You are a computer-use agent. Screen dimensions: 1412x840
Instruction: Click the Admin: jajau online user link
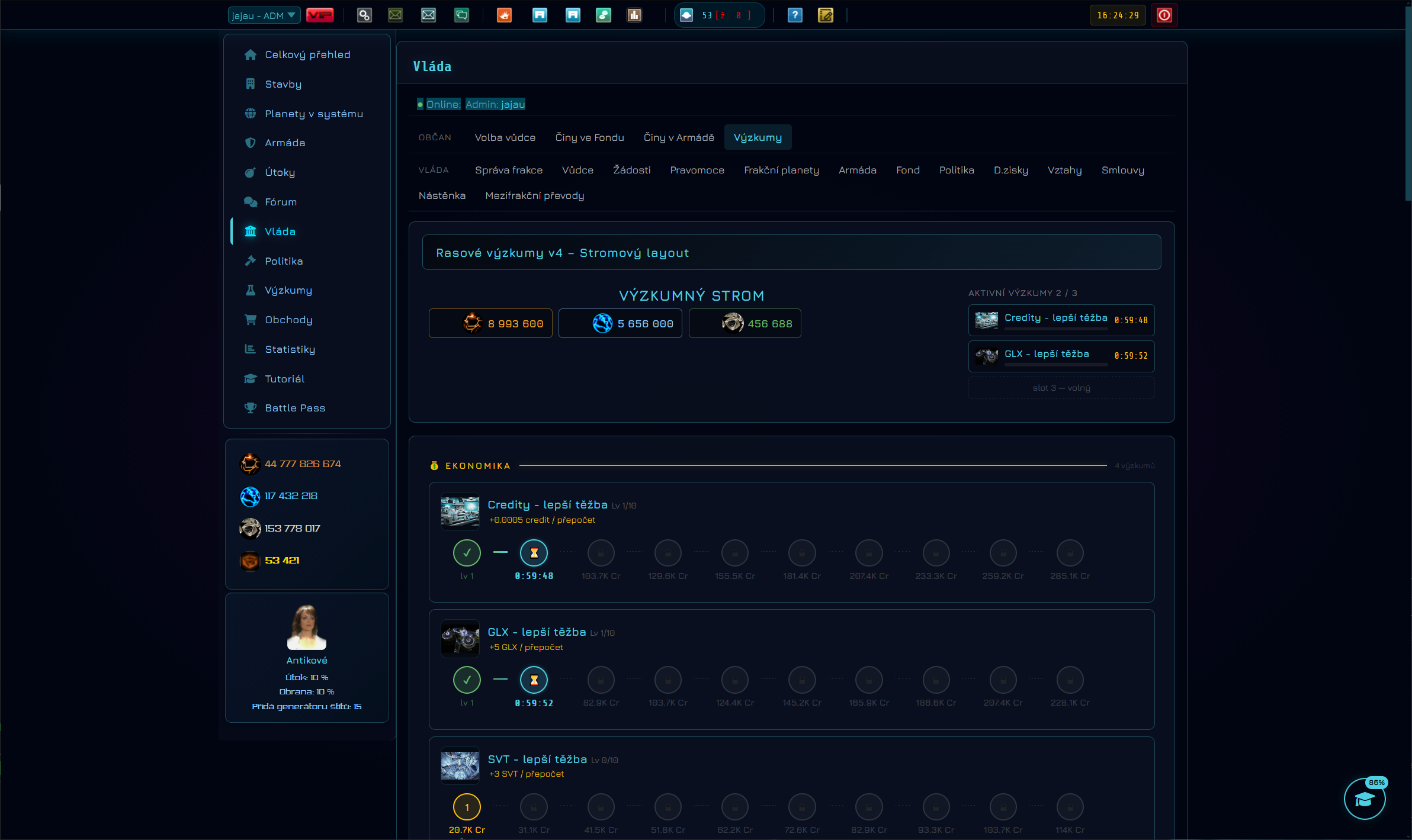[495, 104]
